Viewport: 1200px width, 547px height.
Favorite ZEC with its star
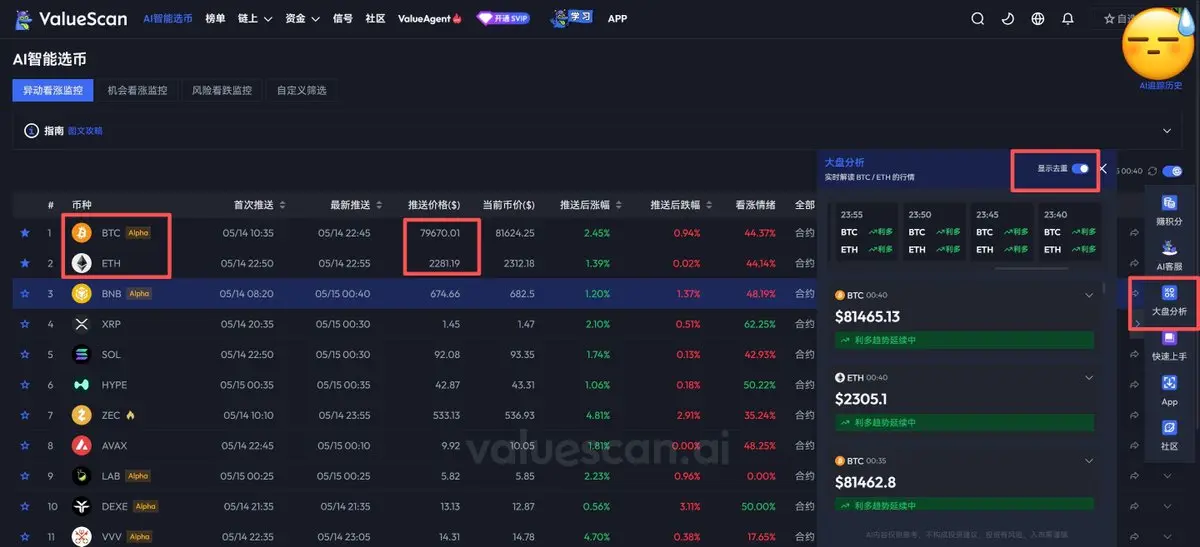point(25,415)
